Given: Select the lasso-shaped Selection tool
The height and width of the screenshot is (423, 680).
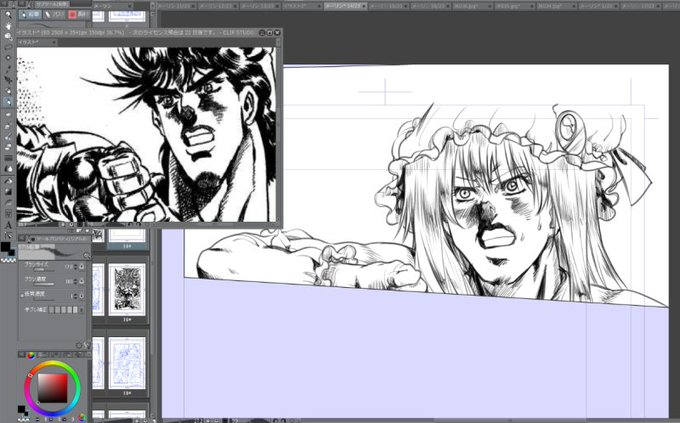Looking at the screenshot, I should [8, 47].
